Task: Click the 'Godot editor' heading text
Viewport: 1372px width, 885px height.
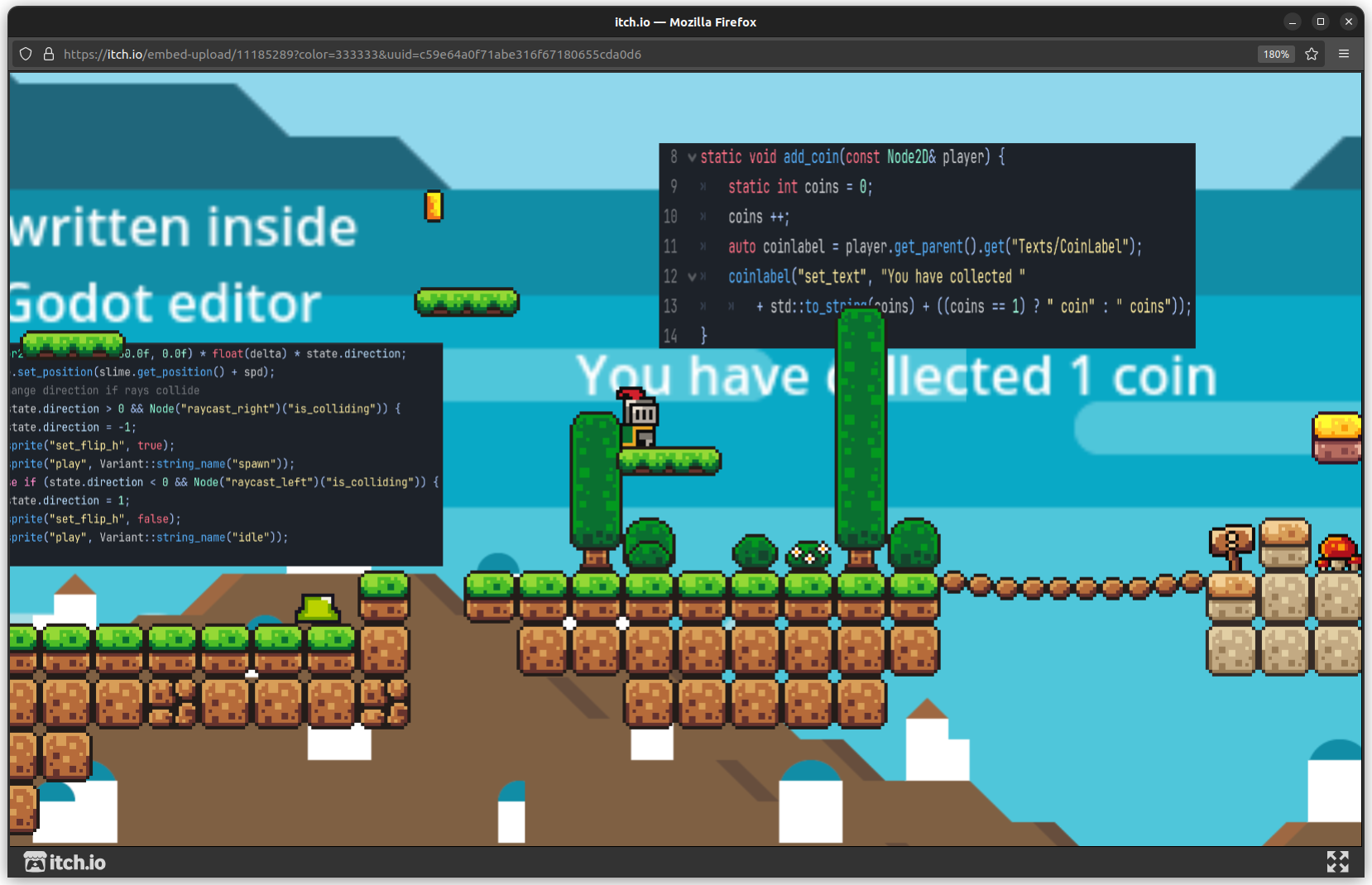Action: 166,303
